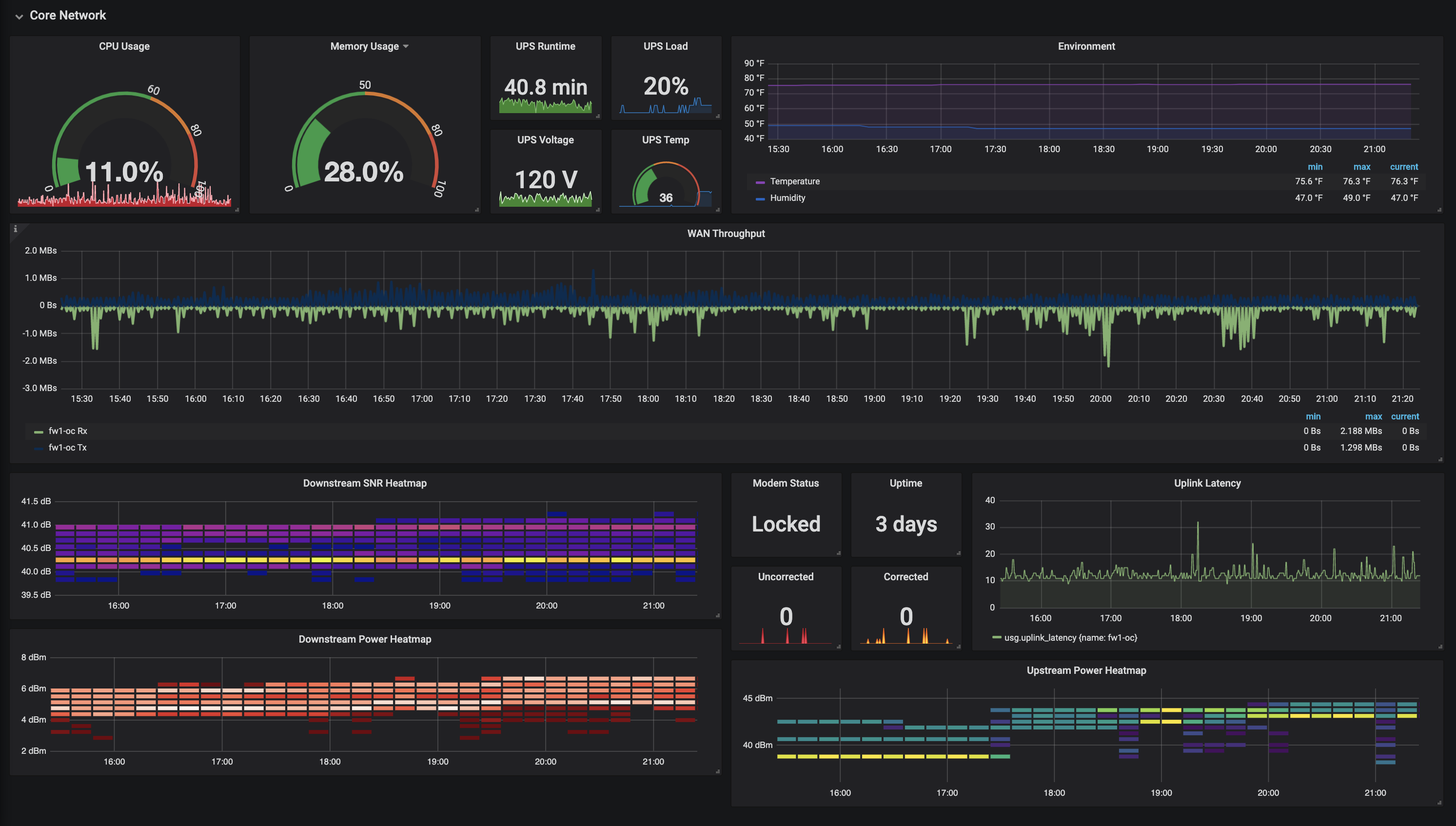Open the fw1-oc Tx color swatch
1456x826 pixels.
[39, 449]
